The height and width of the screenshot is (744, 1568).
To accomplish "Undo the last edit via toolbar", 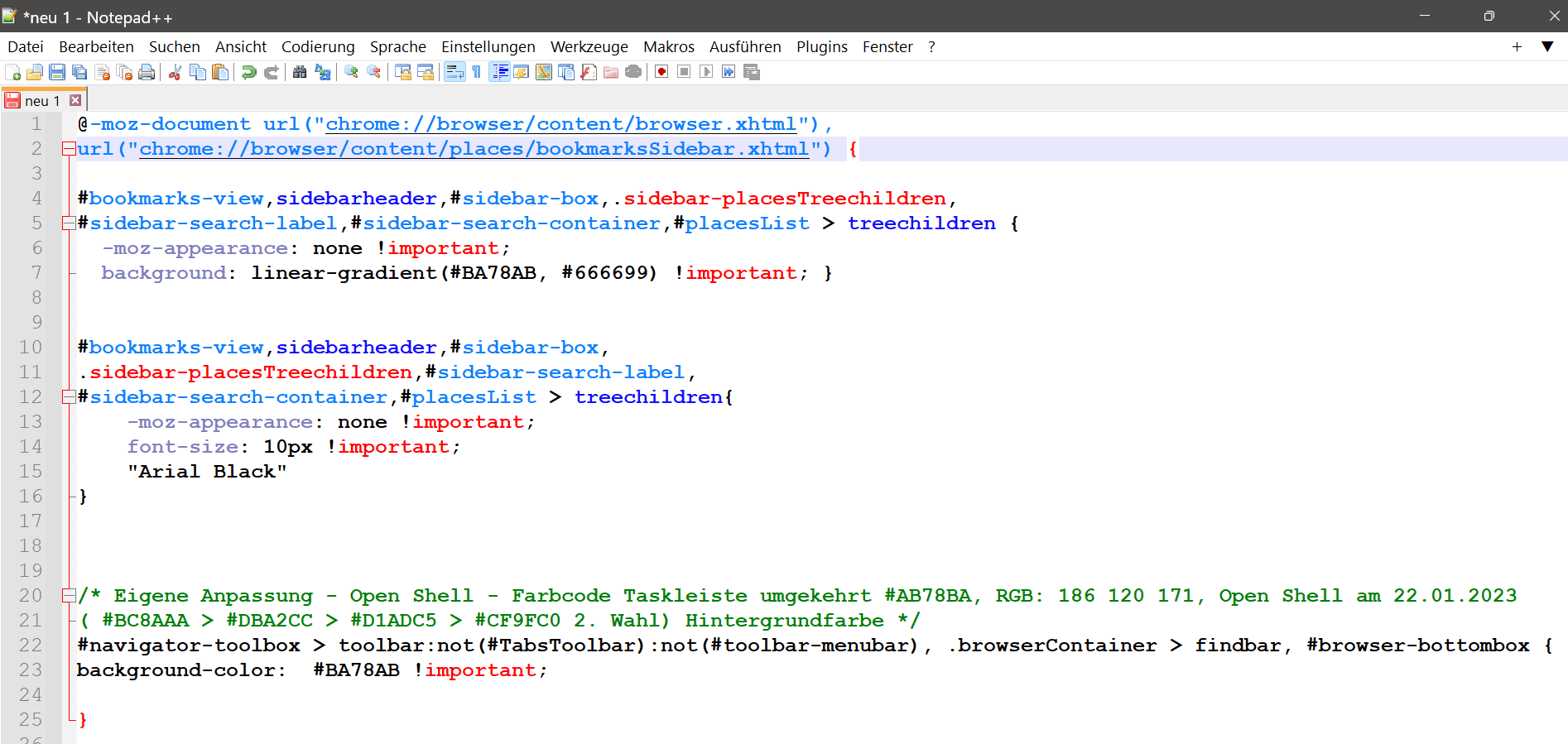I will [248, 73].
